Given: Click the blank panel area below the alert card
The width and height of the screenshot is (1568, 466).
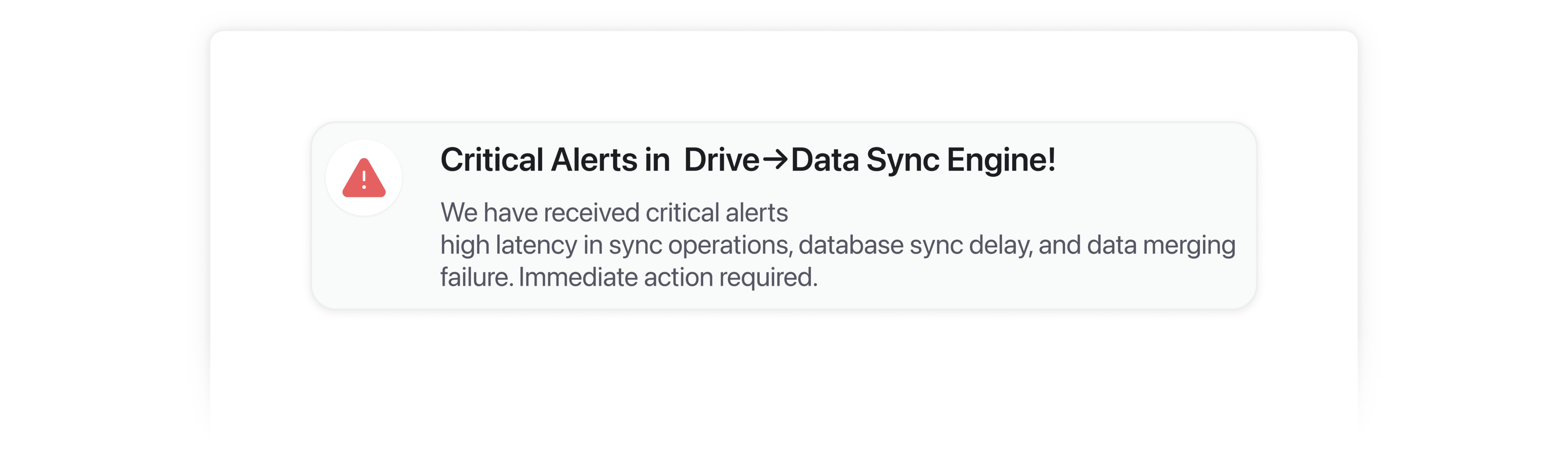Looking at the screenshot, I should (784, 371).
